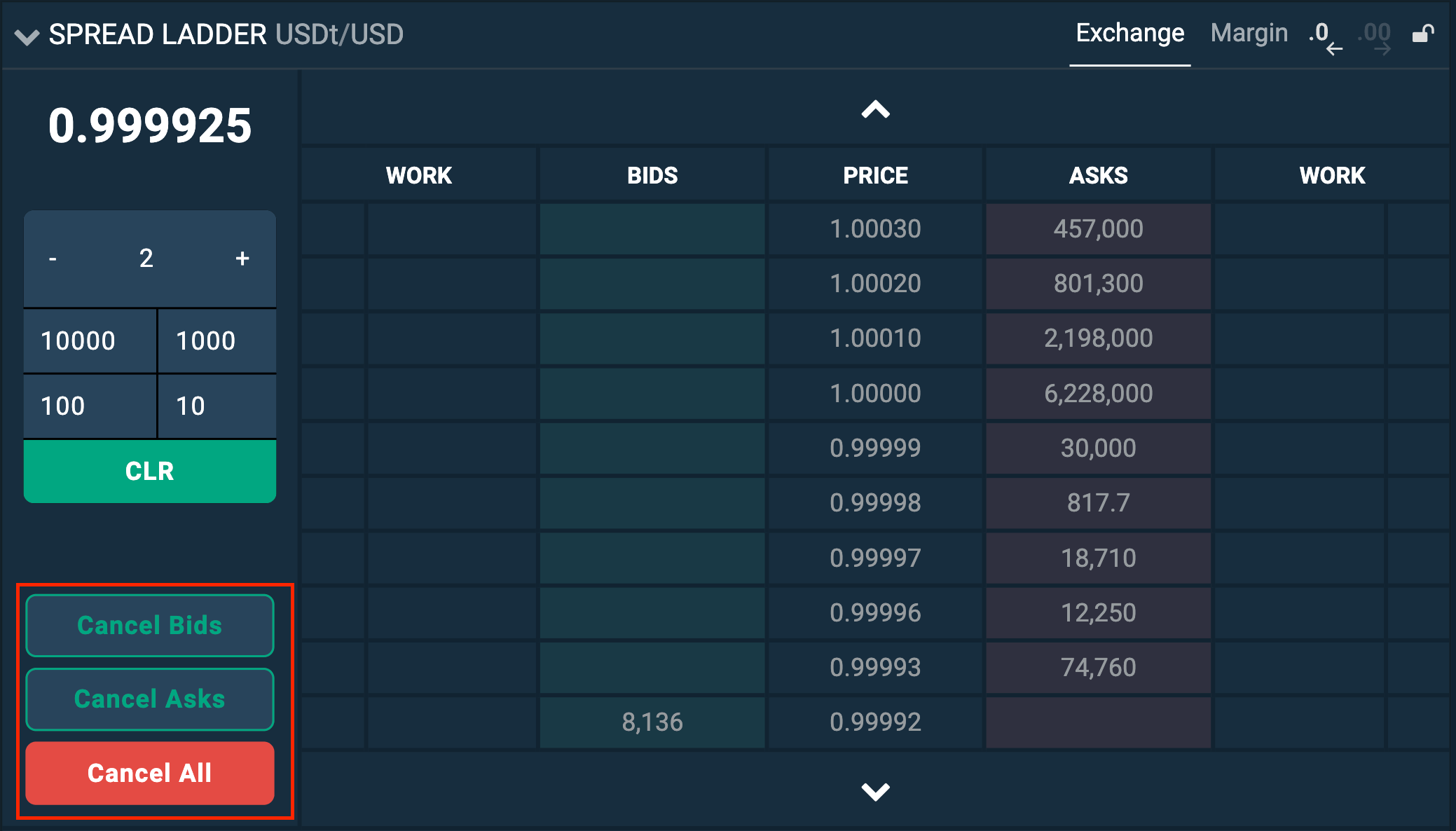The width and height of the screenshot is (1456, 831).
Task: Click the 8,136 bid quantity cell
Action: click(652, 722)
